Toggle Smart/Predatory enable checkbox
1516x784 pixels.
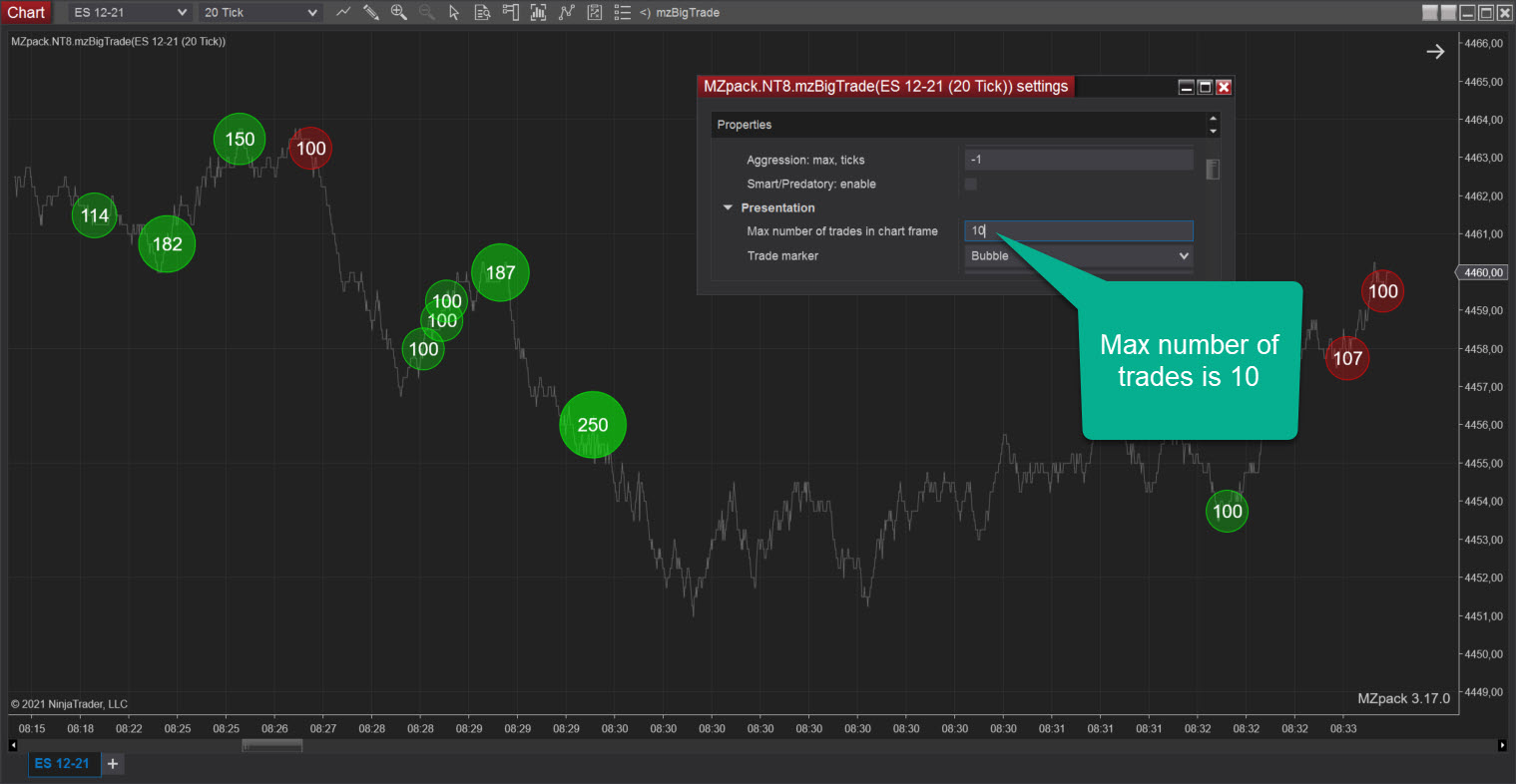[970, 184]
